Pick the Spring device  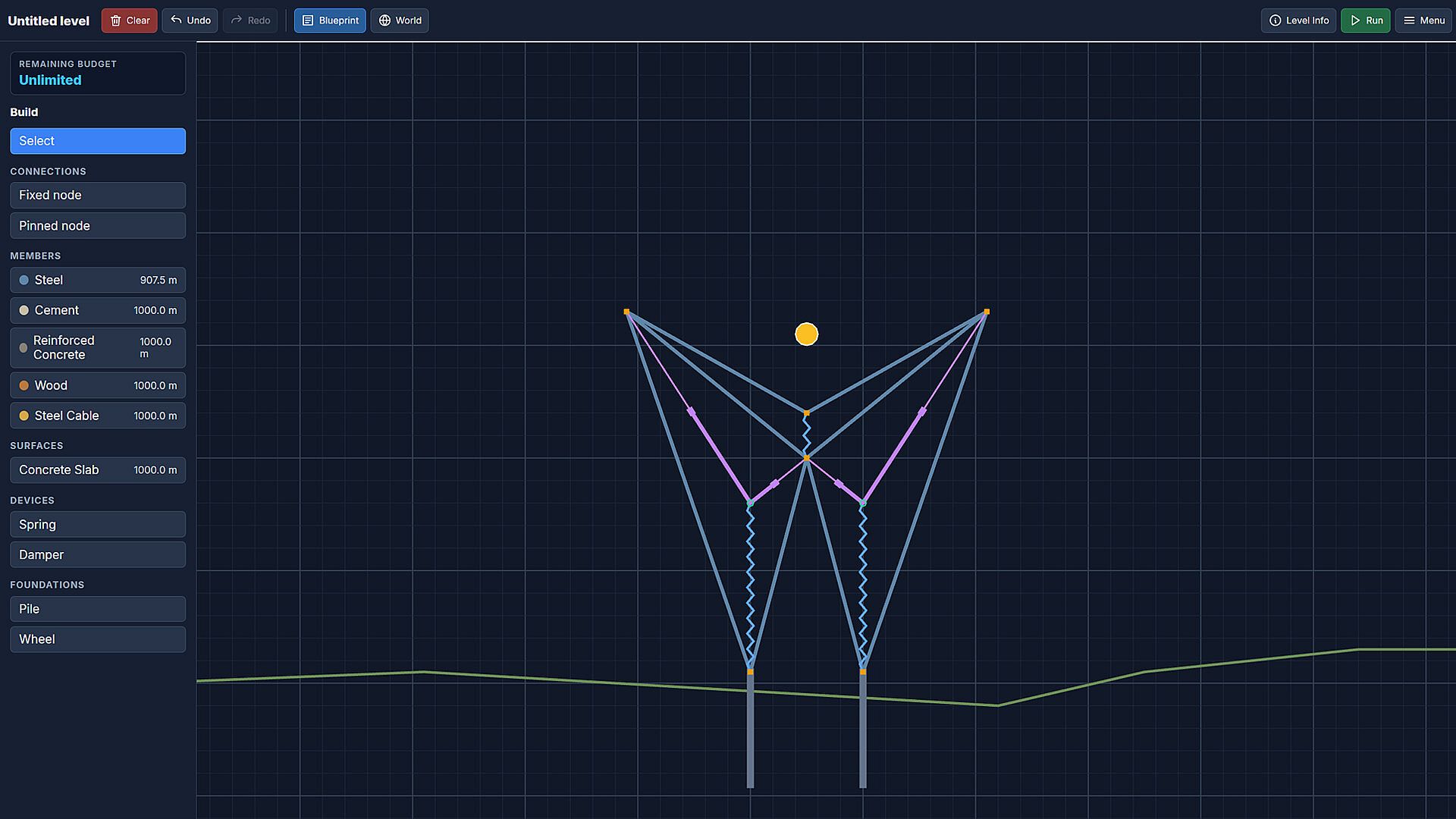[x=98, y=525]
